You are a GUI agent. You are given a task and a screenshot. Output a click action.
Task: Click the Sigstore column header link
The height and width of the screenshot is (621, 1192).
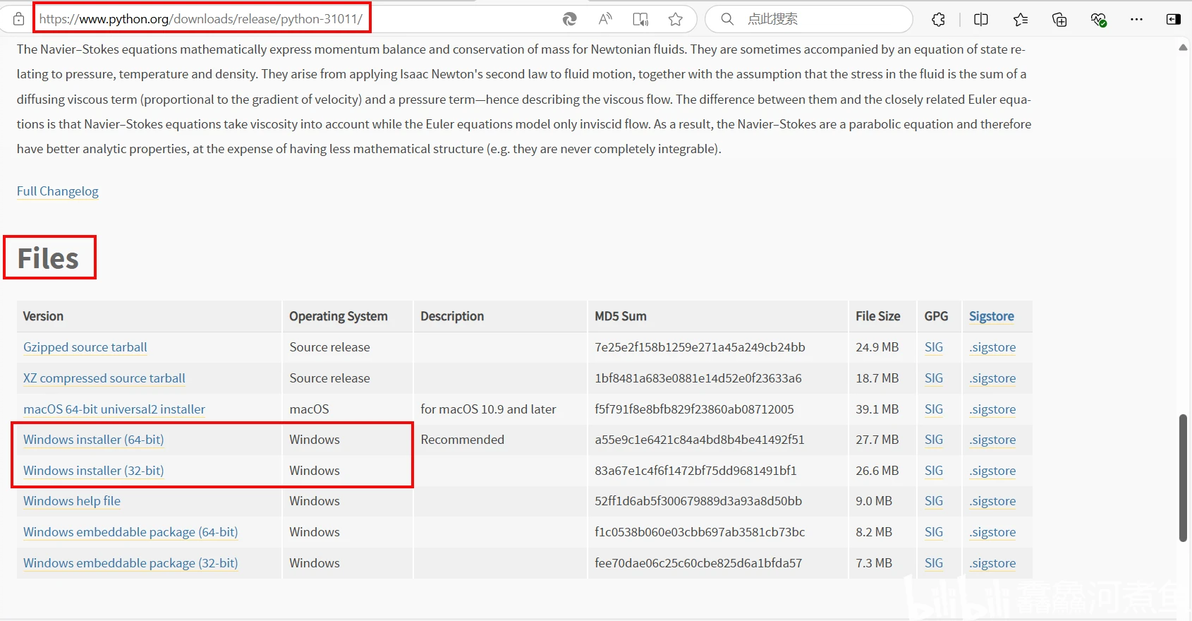(x=991, y=316)
